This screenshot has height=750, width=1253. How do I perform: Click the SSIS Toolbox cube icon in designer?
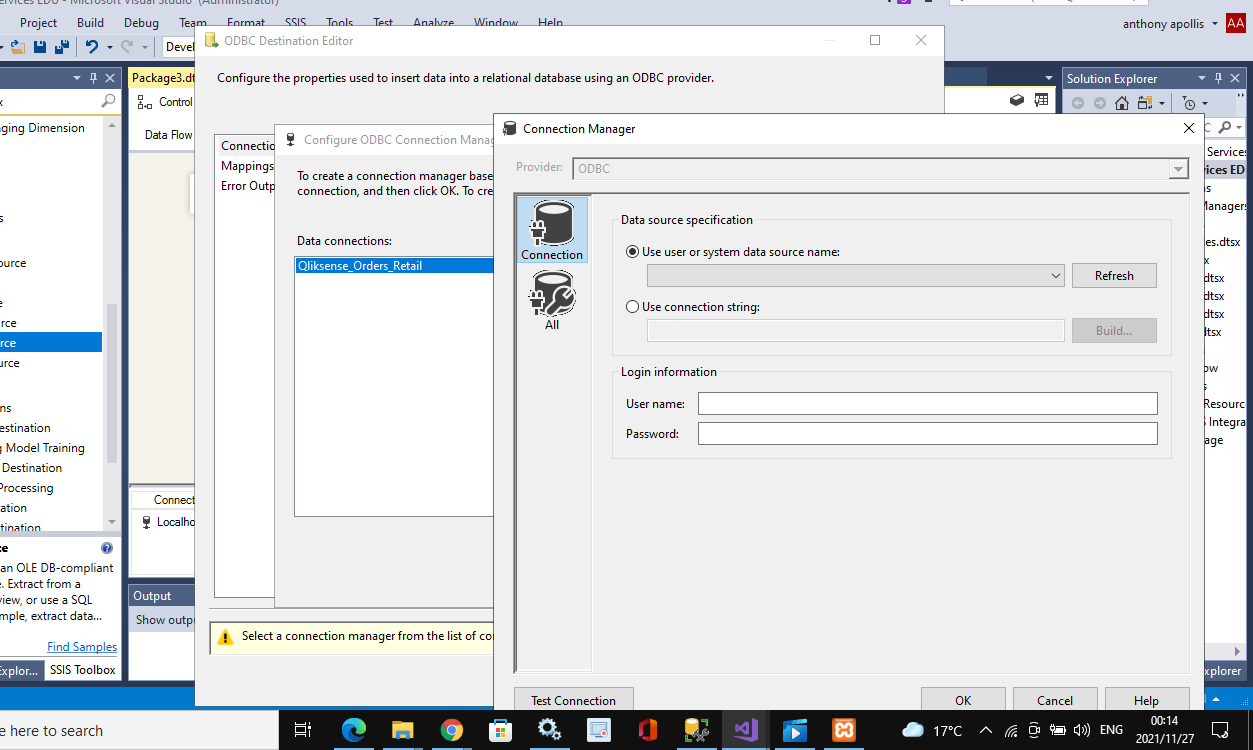(x=1017, y=100)
